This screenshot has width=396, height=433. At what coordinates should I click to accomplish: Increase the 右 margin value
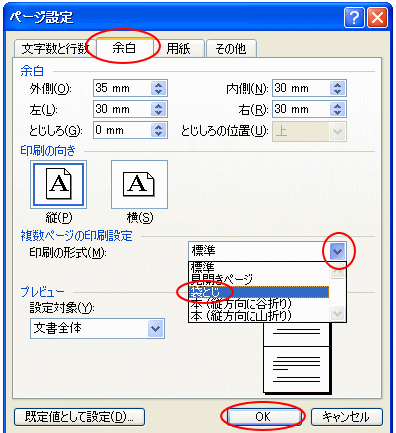point(338,106)
